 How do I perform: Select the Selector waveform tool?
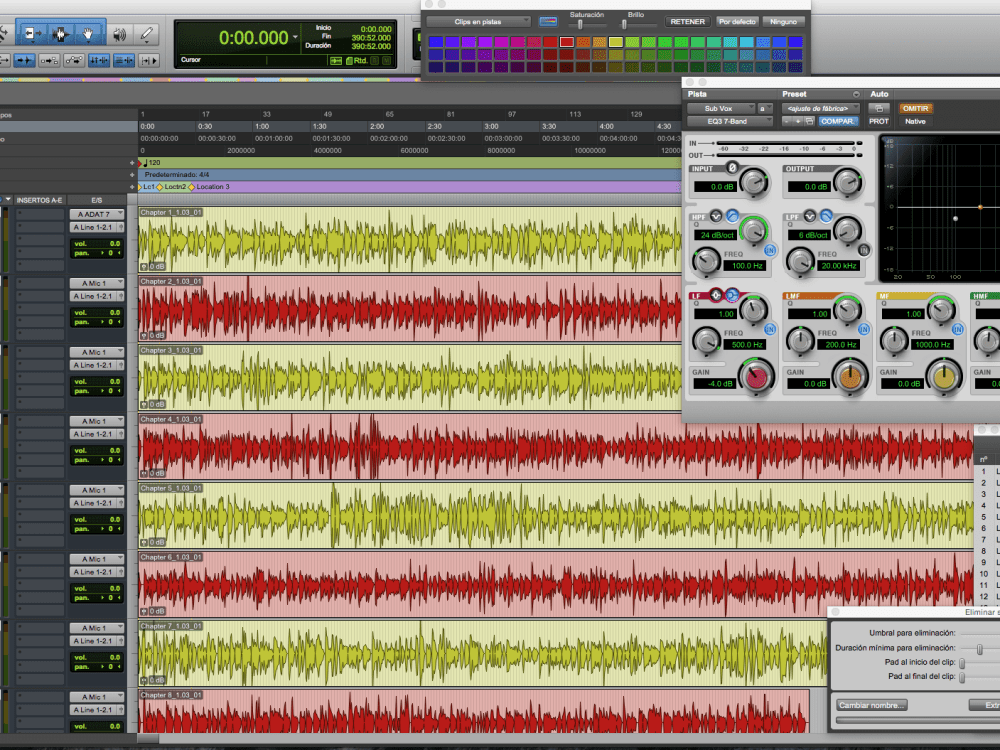(x=61, y=34)
